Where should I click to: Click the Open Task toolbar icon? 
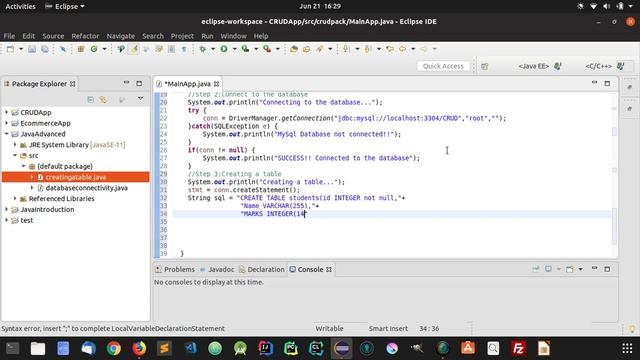pyautogui.click(x=307, y=49)
